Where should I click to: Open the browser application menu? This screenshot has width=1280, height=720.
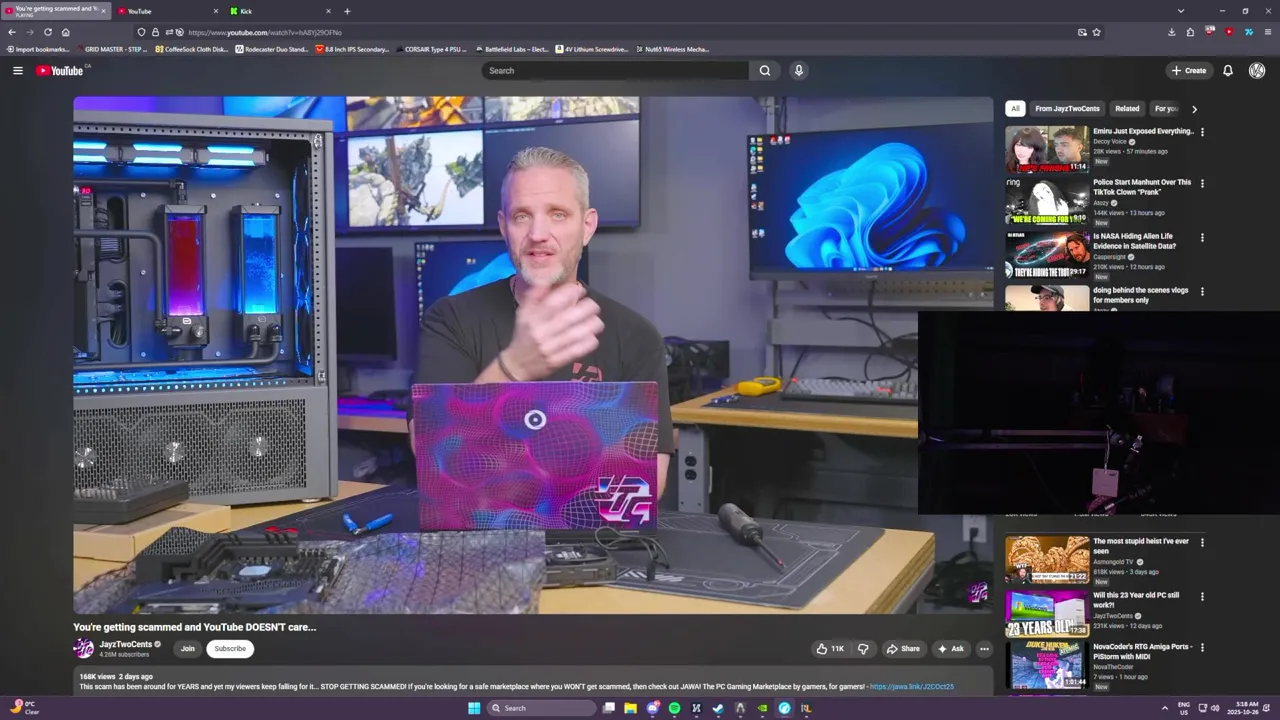pyautogui.click(x=1267, y=32)
